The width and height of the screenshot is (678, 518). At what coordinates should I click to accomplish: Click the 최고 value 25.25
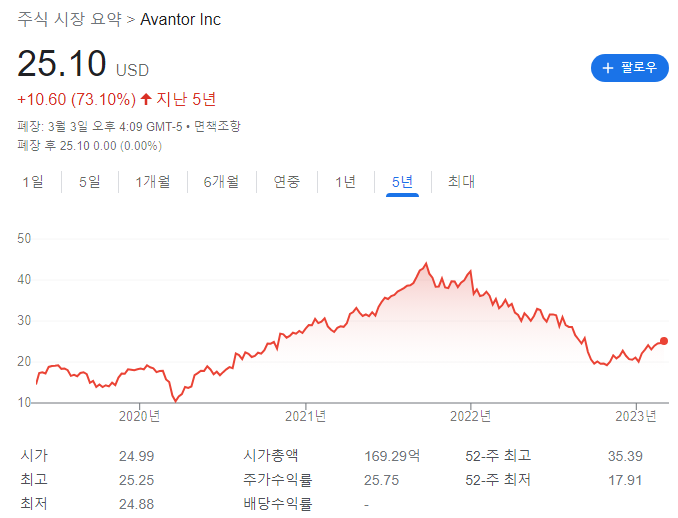coord(137,480)
